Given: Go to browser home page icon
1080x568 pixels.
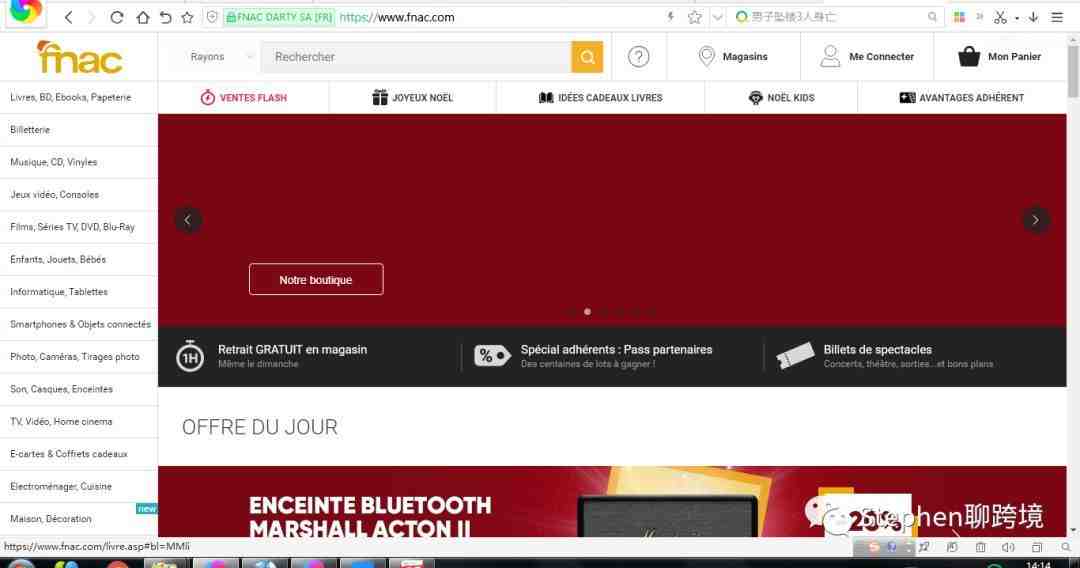Looking at the screenshot, I should pyautogui.click(x=142, y=17).
